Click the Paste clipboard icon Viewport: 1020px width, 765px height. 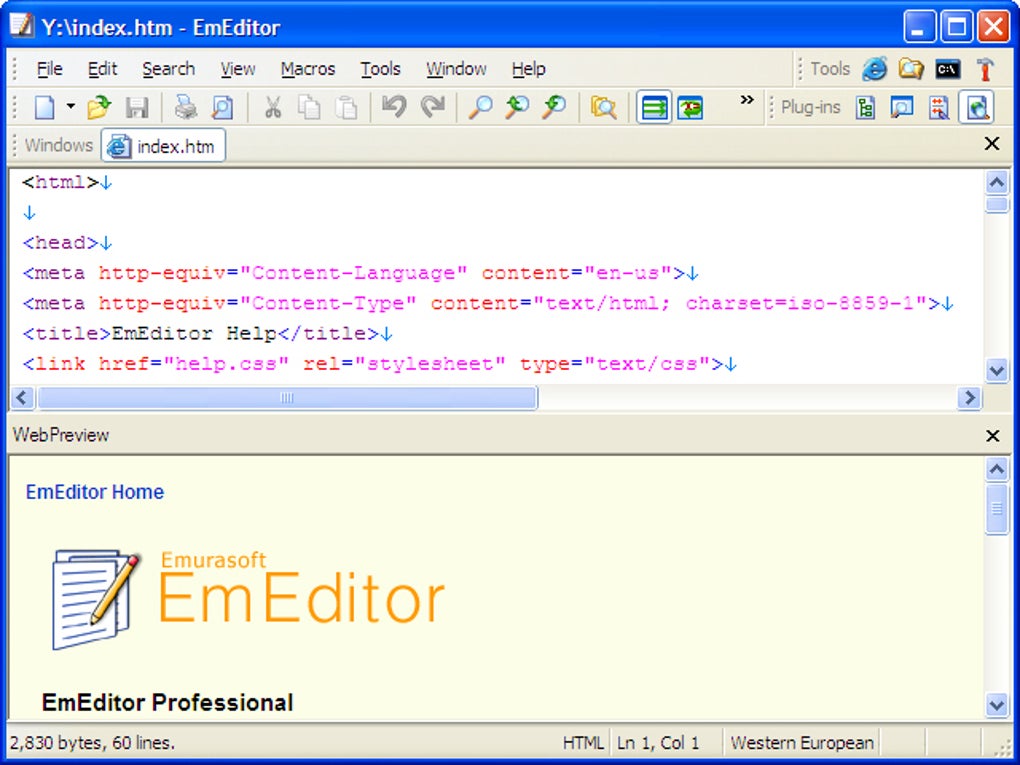(346, 107)
